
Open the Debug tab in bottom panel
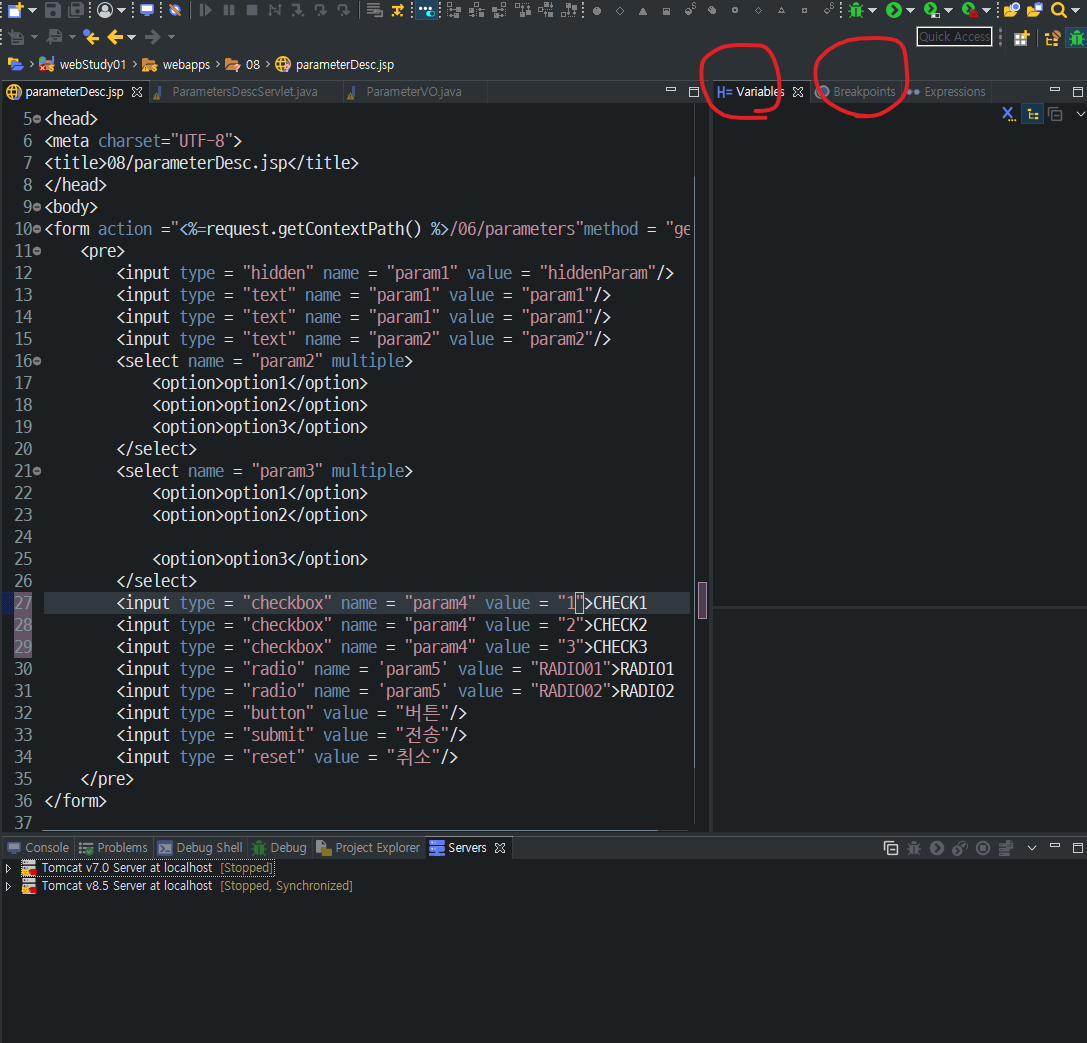(x=280, y=848)
